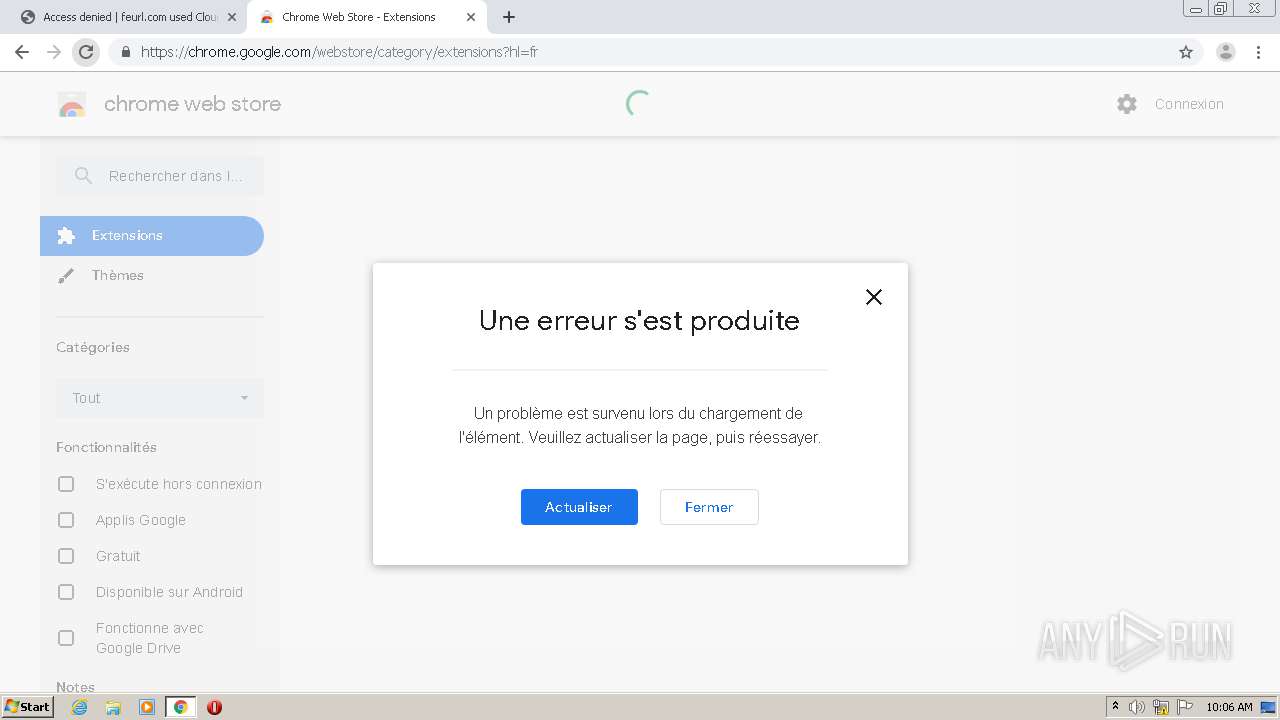
Task: Open the Chrome profile avatar icon
Action: click(1226, 52)
